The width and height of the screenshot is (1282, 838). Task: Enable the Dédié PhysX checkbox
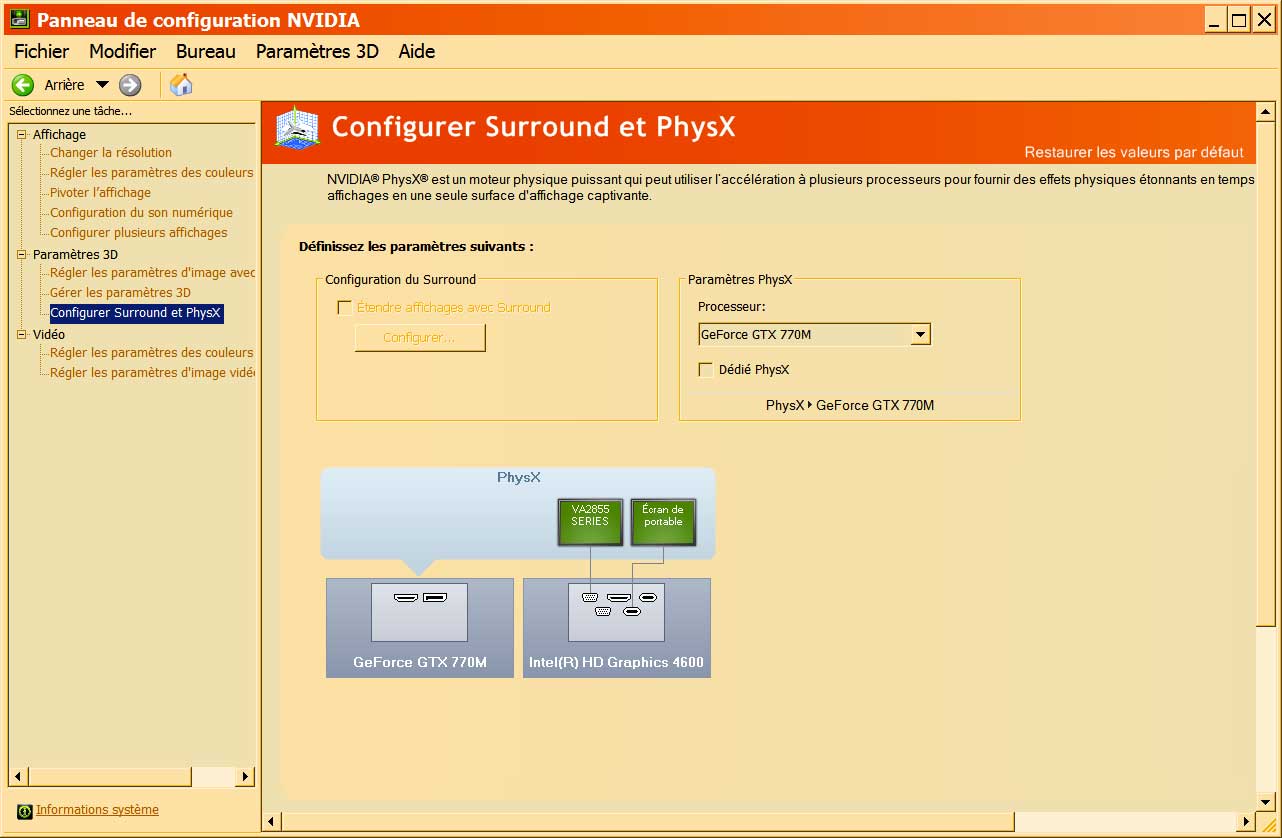click(706, 370)
